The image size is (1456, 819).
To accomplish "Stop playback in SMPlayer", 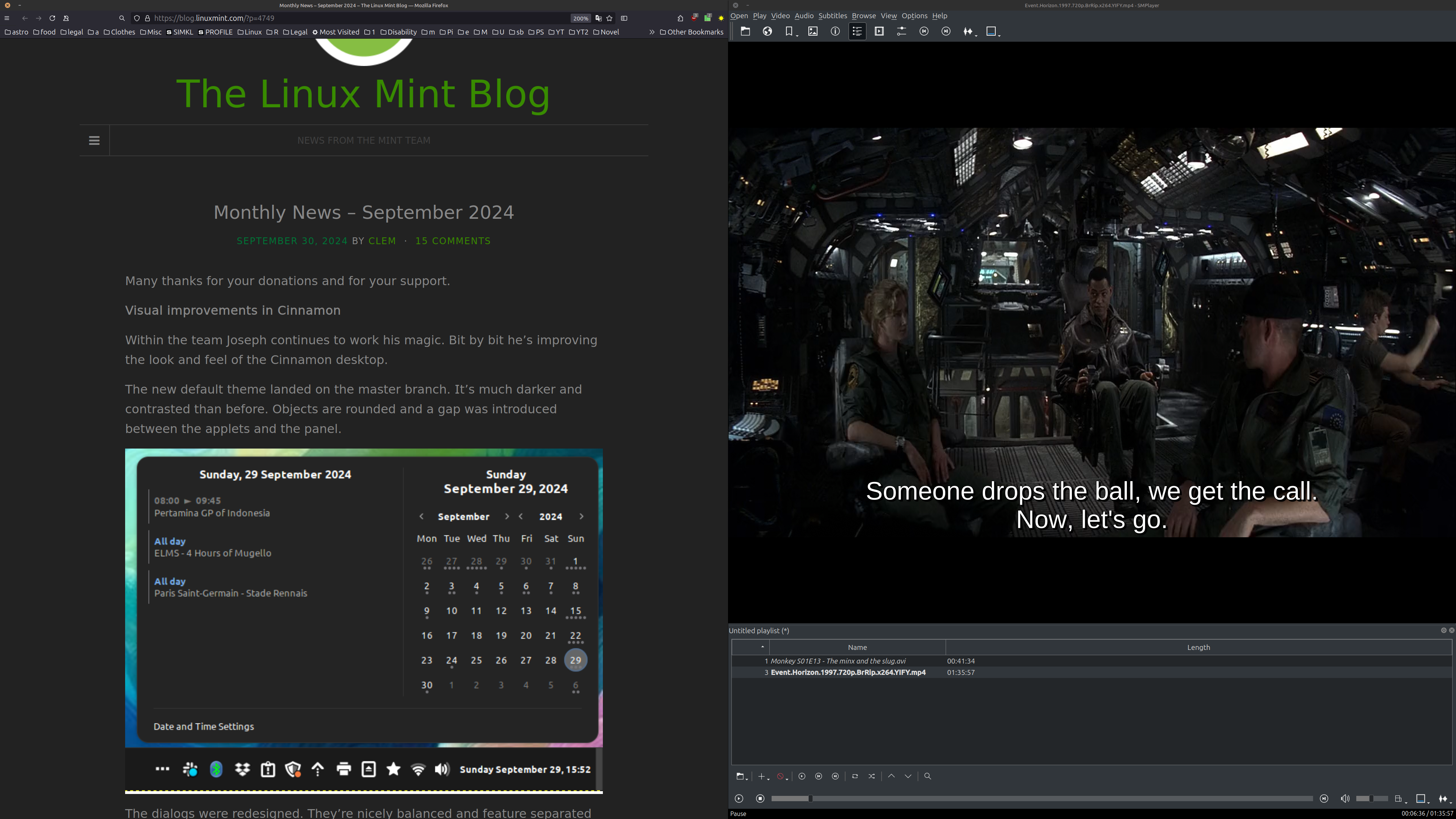I will pos(760,799).
